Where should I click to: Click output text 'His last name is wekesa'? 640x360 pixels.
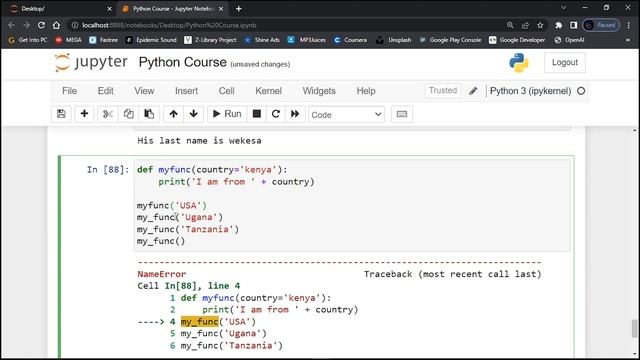[x=199, y=141]
